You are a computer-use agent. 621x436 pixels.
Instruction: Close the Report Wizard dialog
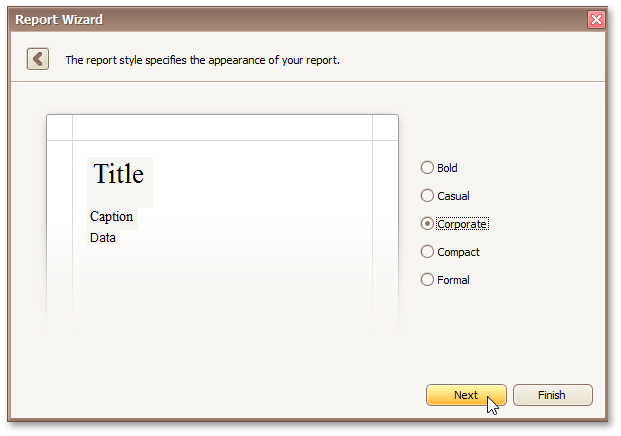coord(596,19)
